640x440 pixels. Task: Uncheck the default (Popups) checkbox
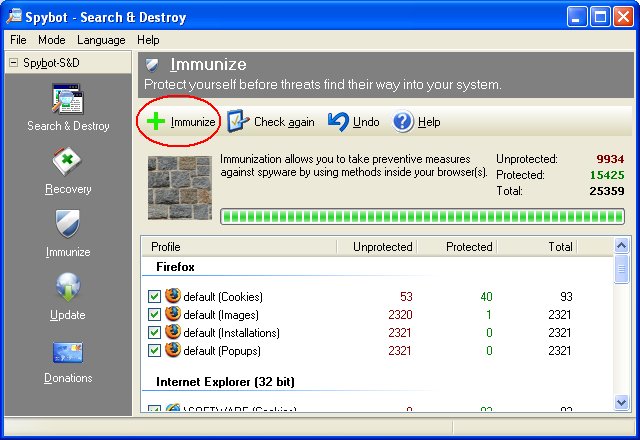tap(154, 350)
